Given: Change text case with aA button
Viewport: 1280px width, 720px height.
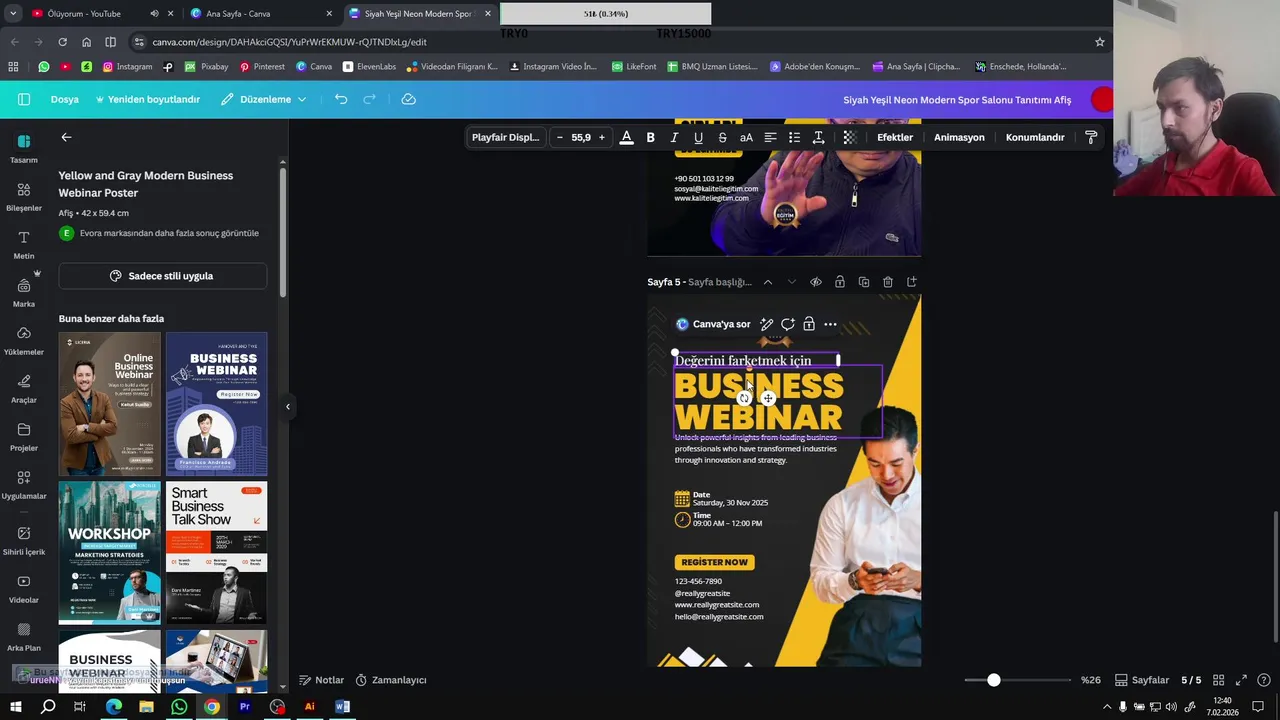Looking at the screenshot, I should 746,137.
